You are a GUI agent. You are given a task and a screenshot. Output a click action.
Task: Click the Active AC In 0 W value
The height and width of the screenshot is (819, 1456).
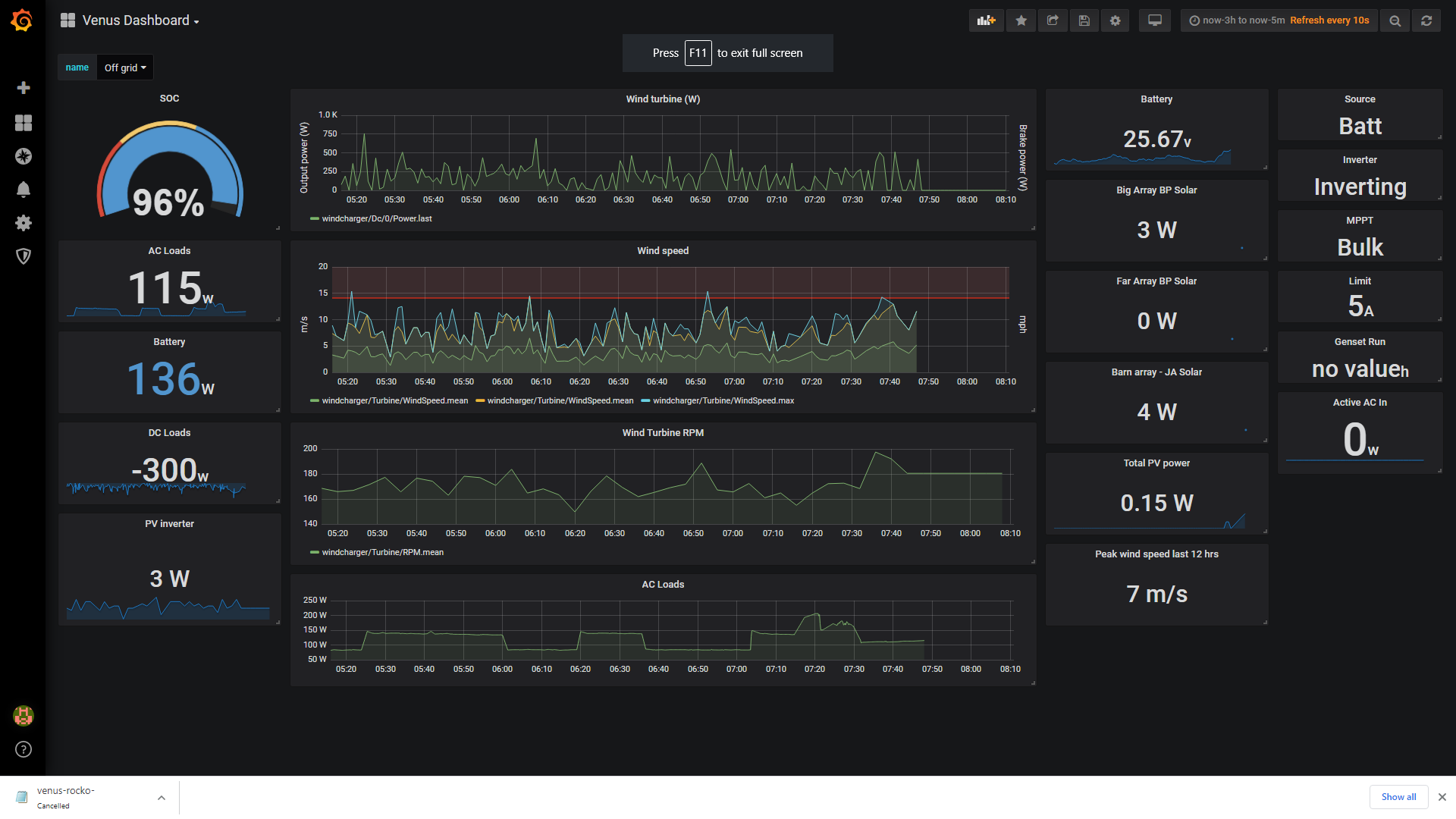pos(1360,440)
